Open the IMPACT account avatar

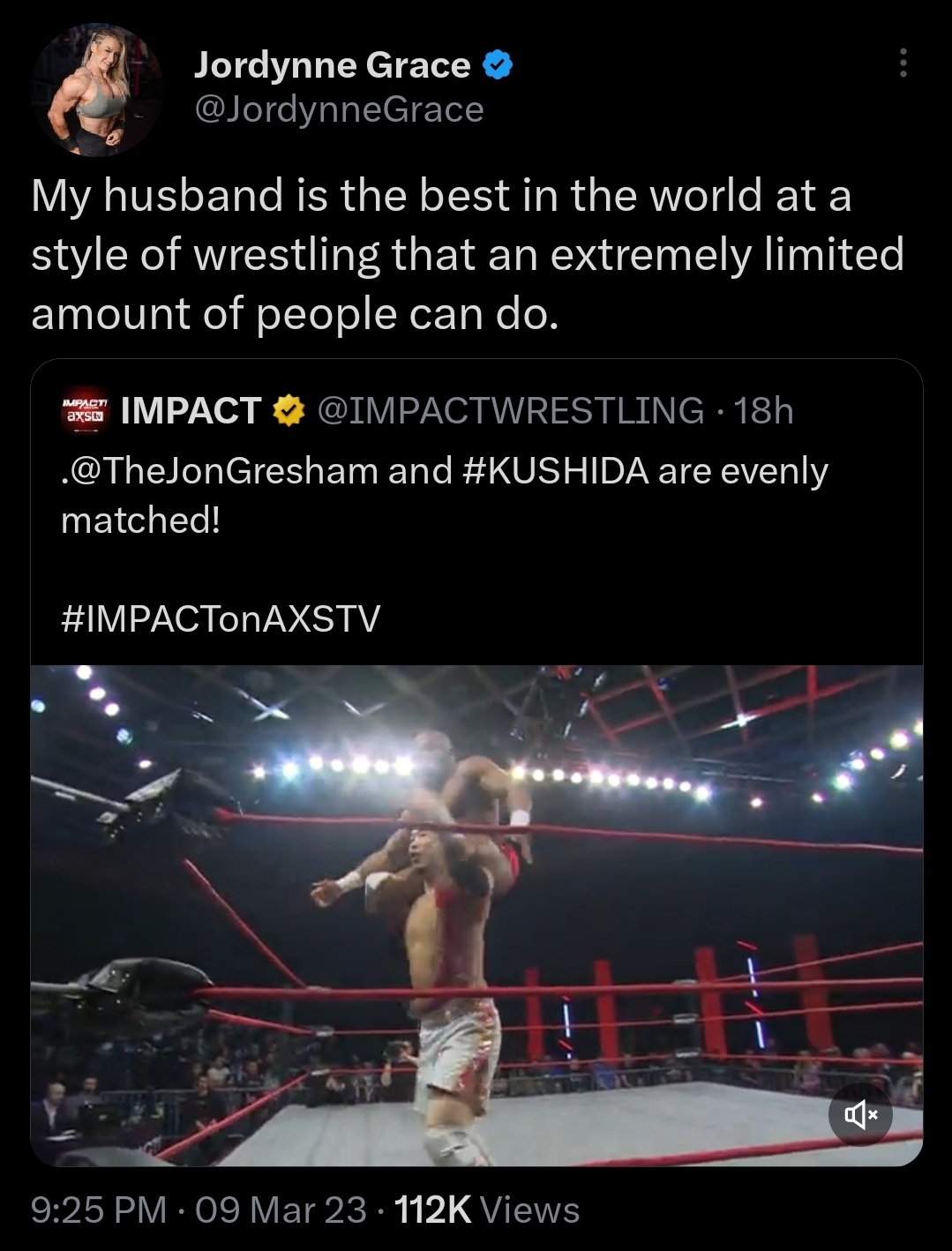85,411
